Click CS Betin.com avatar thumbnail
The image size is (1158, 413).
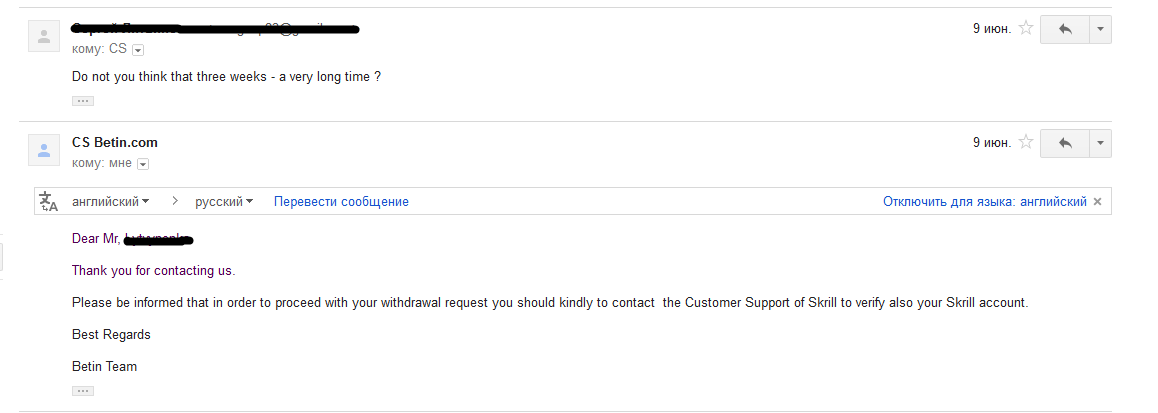(44, 150)
